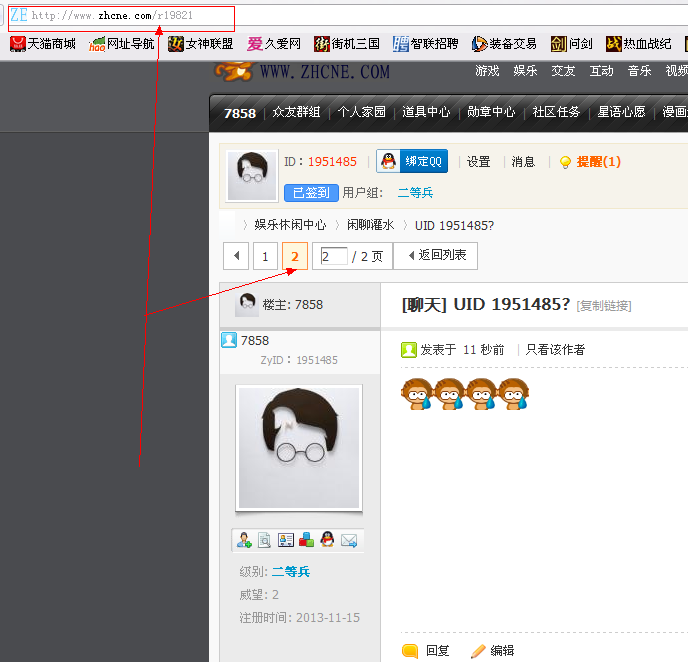The image size is (688, 662).
Task: Click the yellow speech bubble reply icon
Action: [410, 651]
